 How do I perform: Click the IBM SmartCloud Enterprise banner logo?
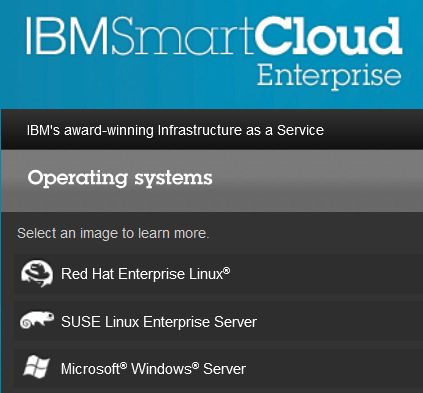click(214, 53)
